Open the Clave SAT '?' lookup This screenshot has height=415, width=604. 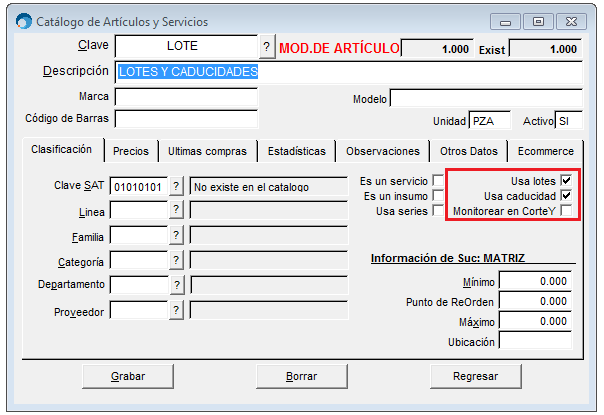pos(176,186)
